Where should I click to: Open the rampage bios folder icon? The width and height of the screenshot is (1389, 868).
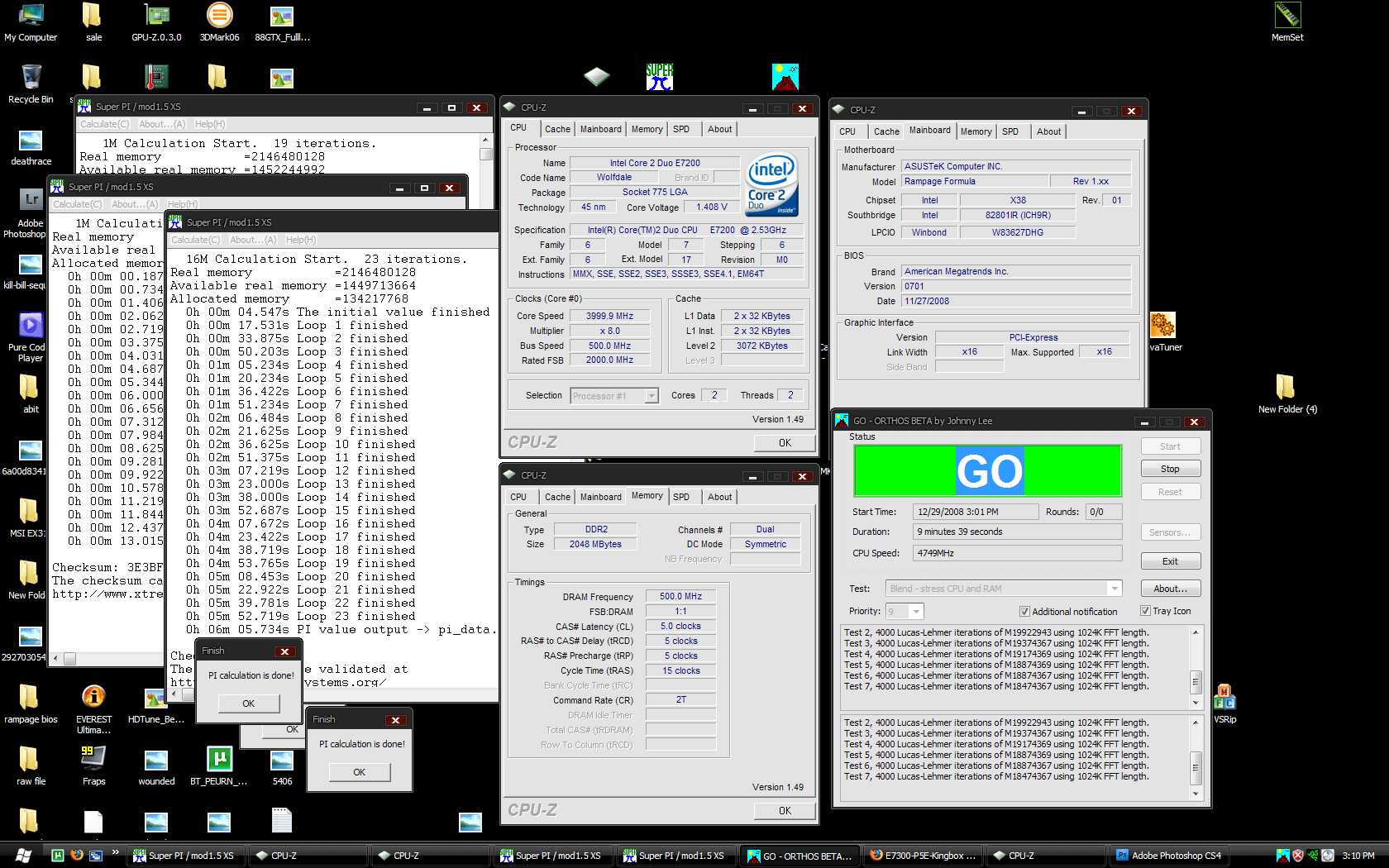pos(31,704)
